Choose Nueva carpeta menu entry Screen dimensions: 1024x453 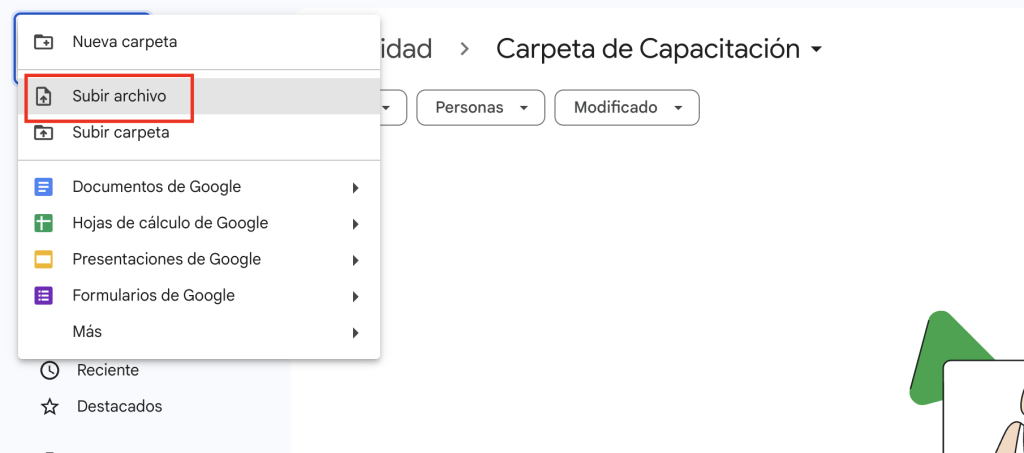tap(124, 42)
